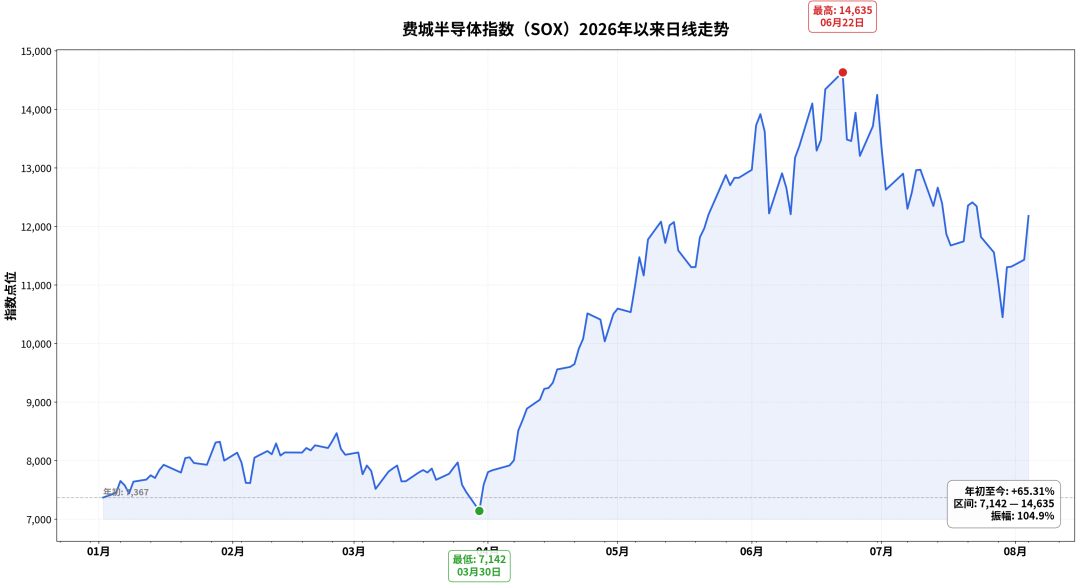Select the 最高: 14,635 annotation box
The width and height of the screenshot is (1080, 583).
click(x=842, y=17)
